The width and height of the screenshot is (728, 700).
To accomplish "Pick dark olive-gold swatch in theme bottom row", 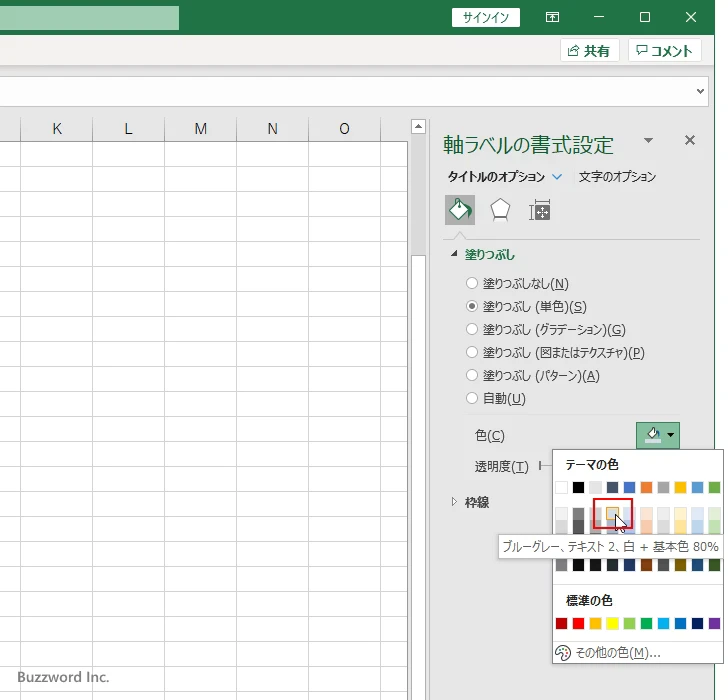I will tap(681, 565).
